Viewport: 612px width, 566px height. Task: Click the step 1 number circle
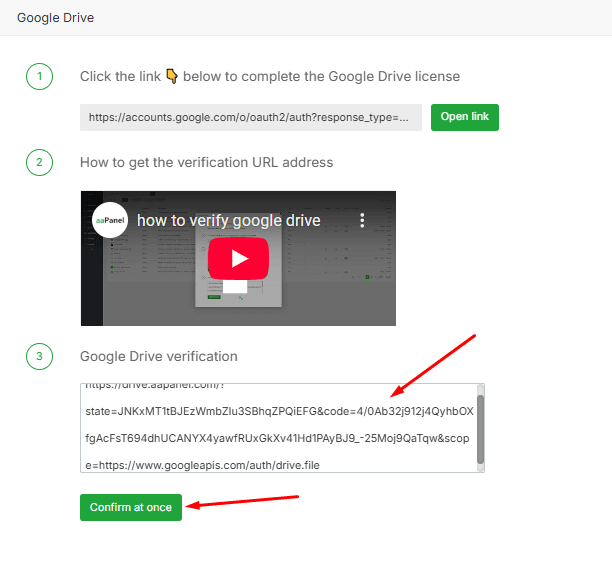39,77
